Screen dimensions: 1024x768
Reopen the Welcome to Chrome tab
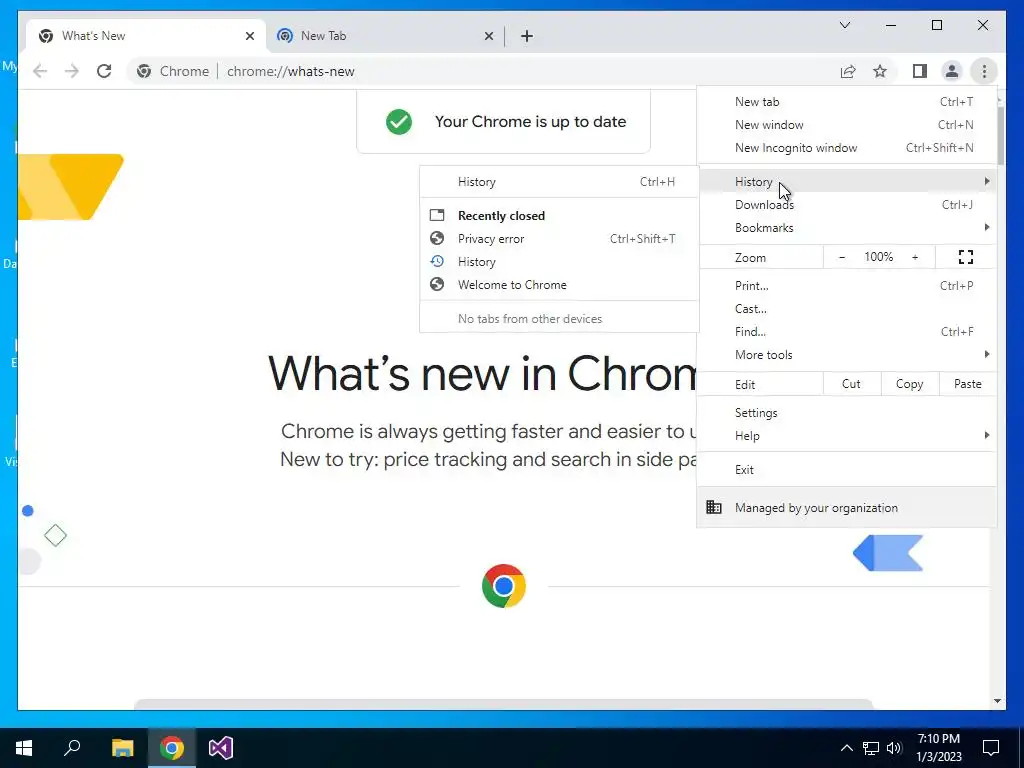click(559, 285)
